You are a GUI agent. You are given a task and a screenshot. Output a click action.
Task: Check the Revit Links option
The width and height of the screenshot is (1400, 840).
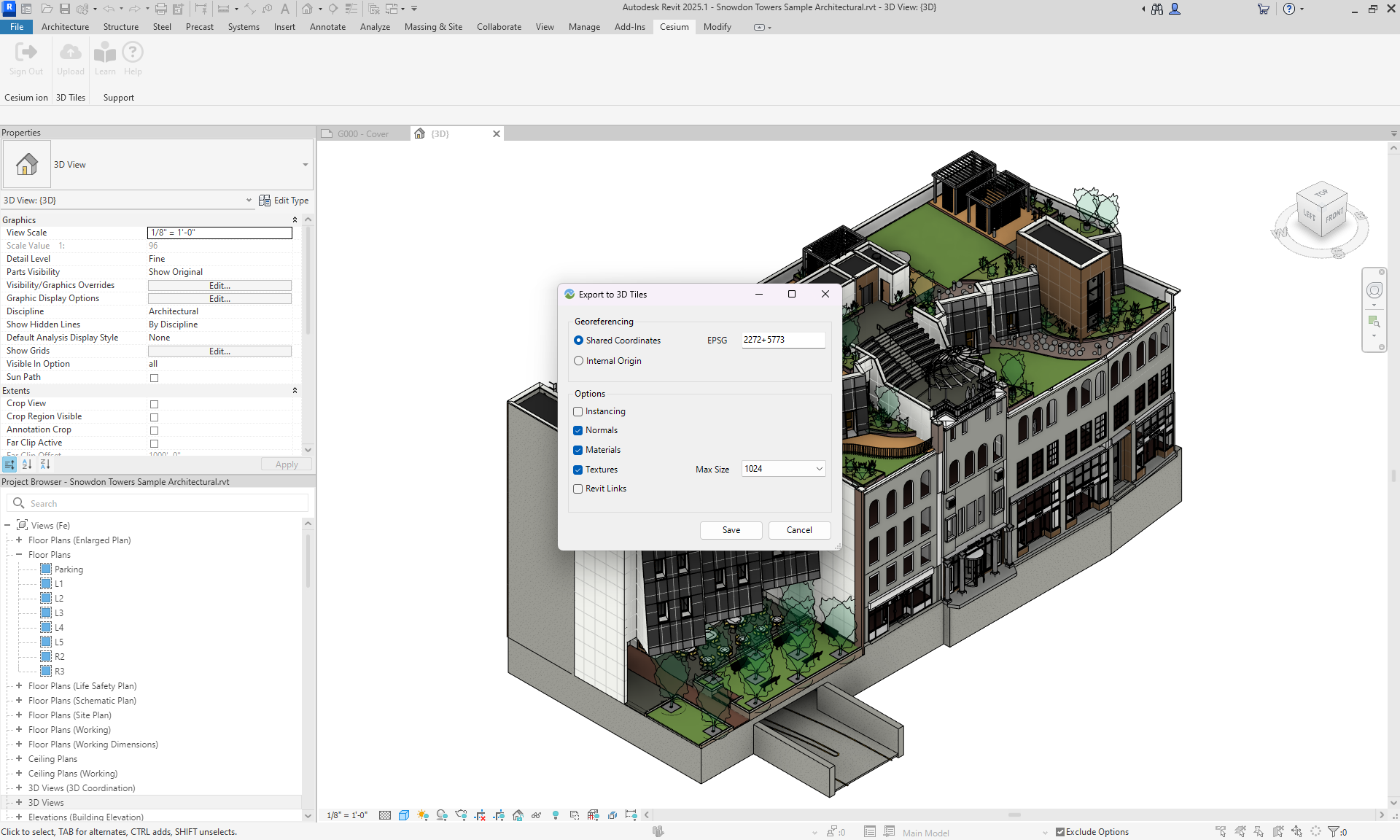(578, 489)
